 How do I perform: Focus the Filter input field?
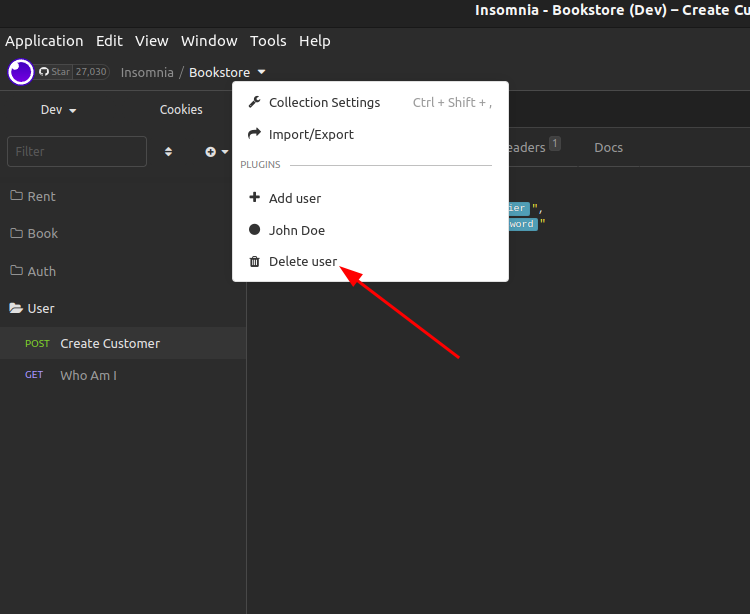(77, 152)
